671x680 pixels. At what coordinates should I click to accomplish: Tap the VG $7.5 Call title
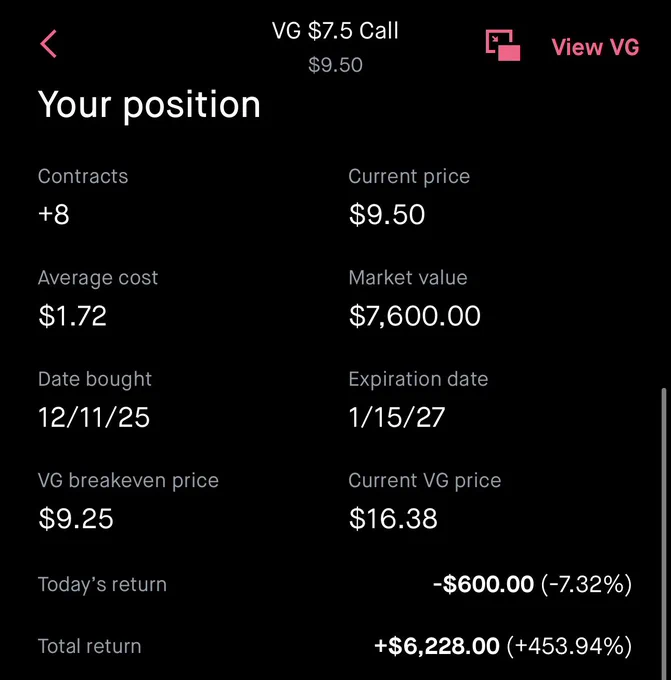tap(335, 31)
